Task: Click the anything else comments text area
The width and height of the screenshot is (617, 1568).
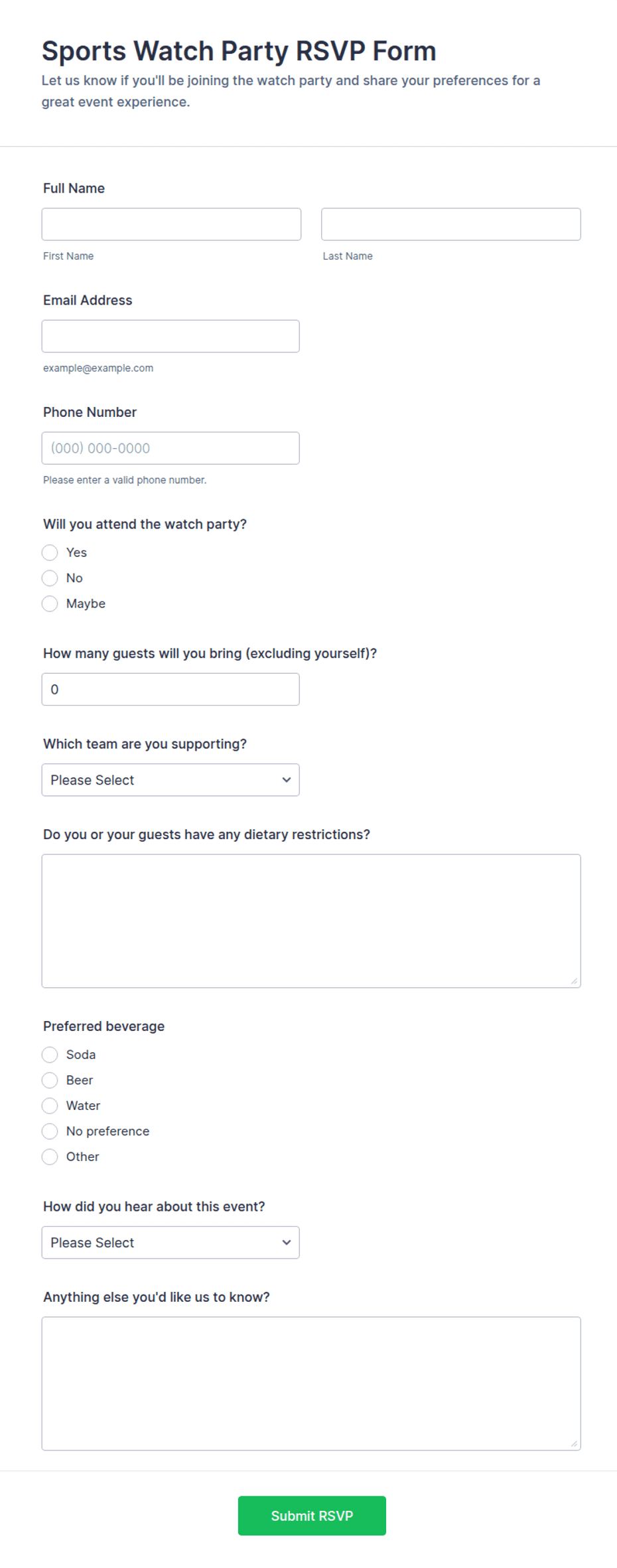Action: pos(311,1384)
